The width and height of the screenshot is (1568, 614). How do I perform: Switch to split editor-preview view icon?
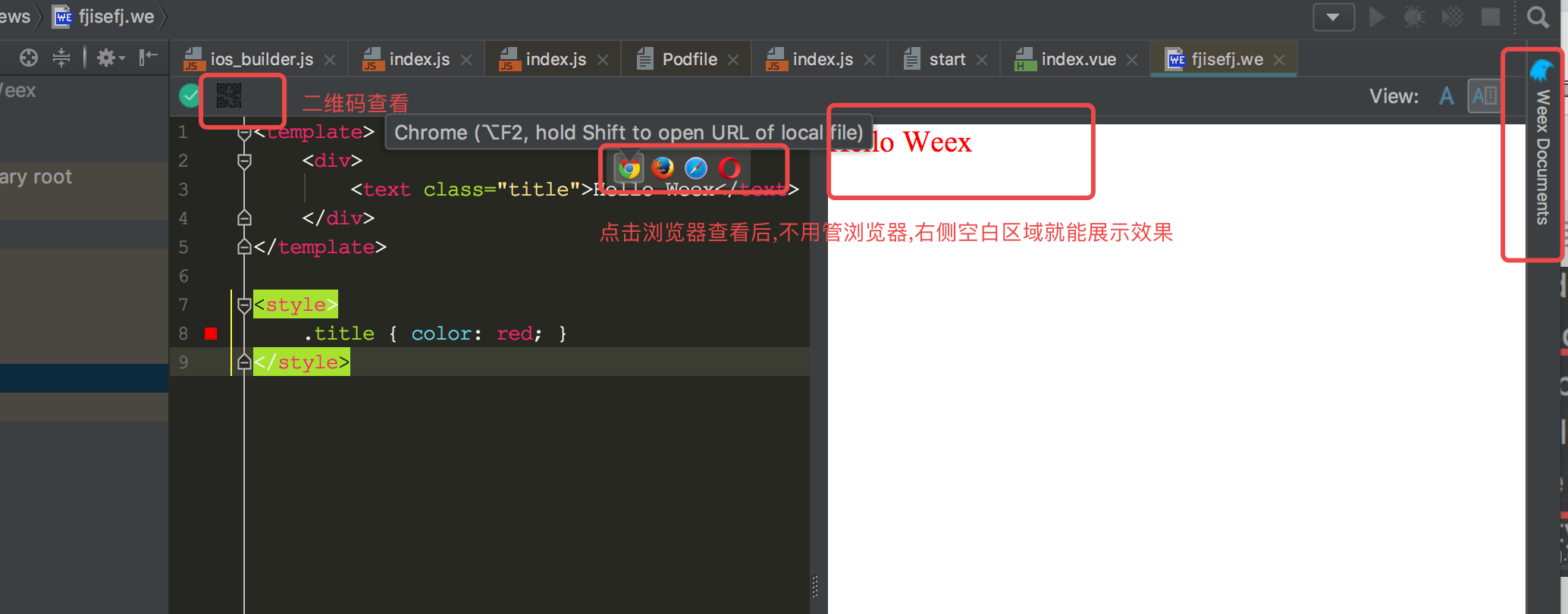(x=1484, y=96)
